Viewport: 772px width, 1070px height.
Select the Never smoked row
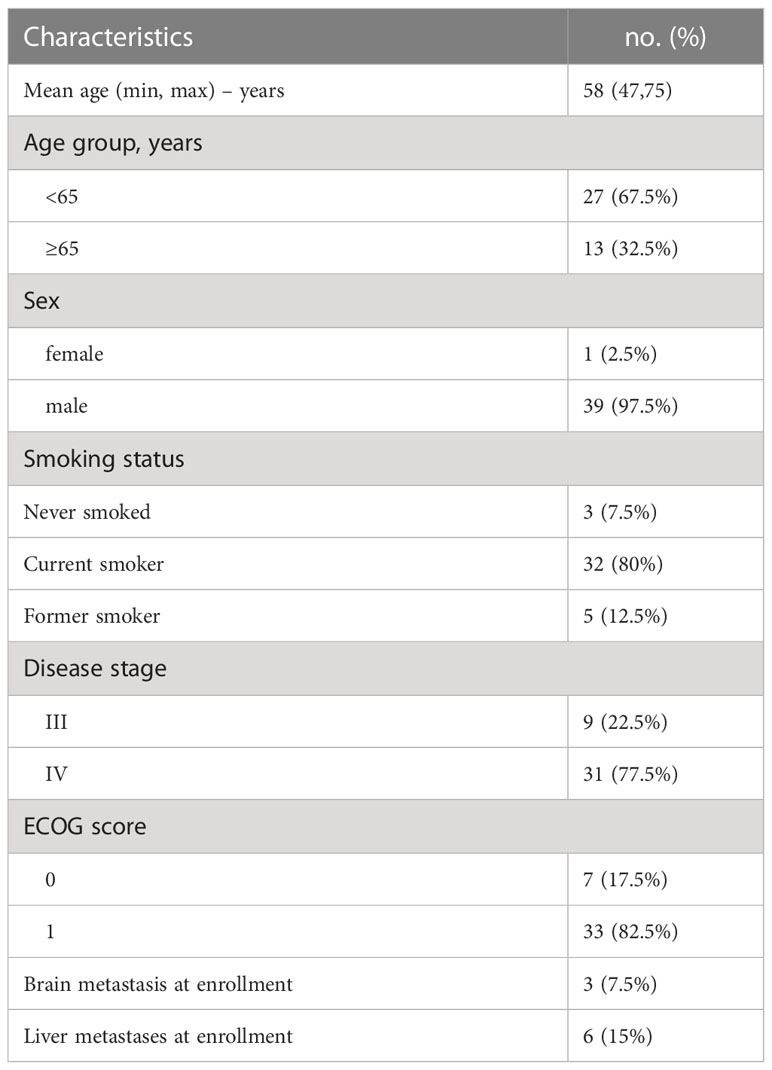[x=386, y=512]
